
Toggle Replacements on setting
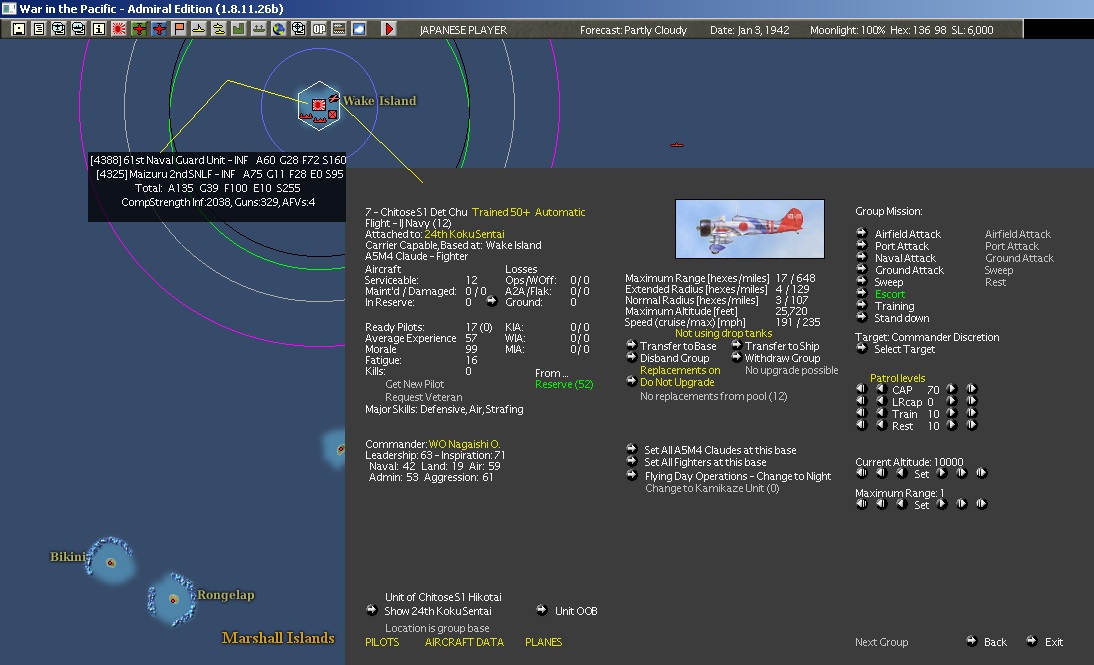[680, 370]
